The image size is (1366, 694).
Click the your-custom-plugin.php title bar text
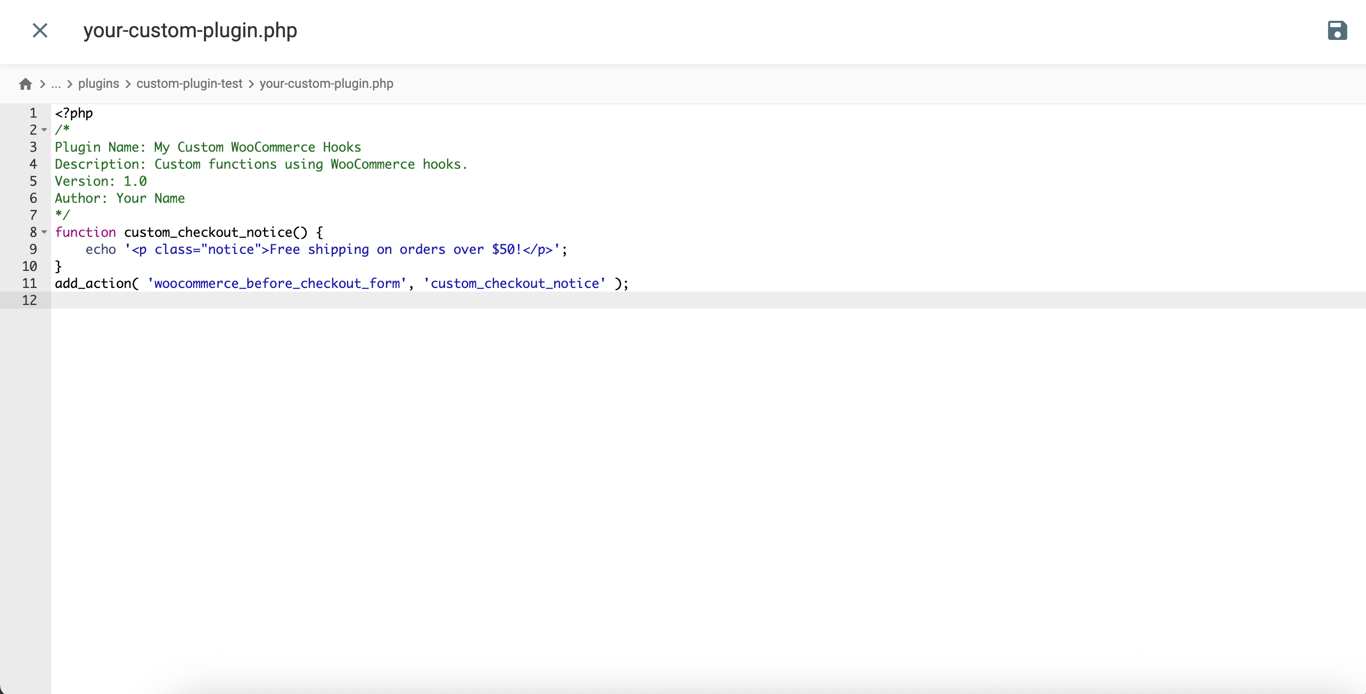(190, 31)
